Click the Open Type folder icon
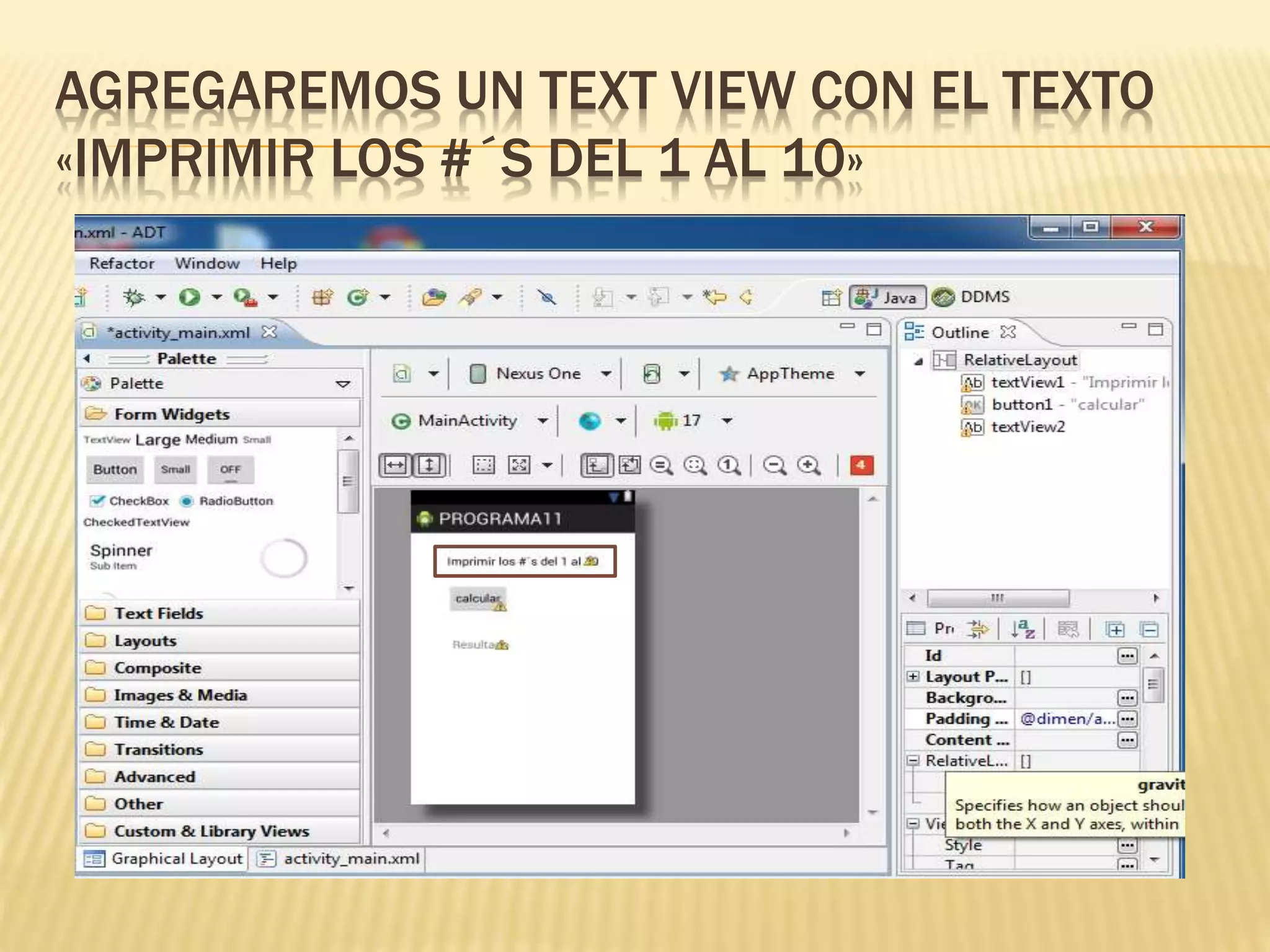This screenshot has width=1270, height=952. [433, 297]
